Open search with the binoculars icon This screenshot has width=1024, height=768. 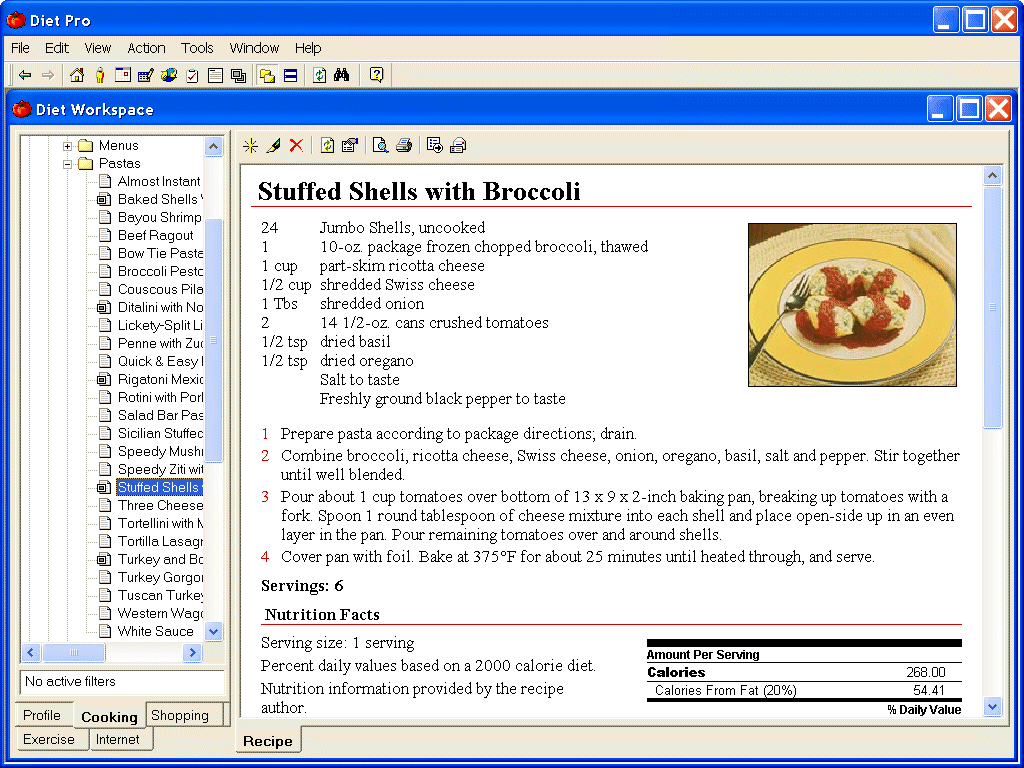(341, 75)
